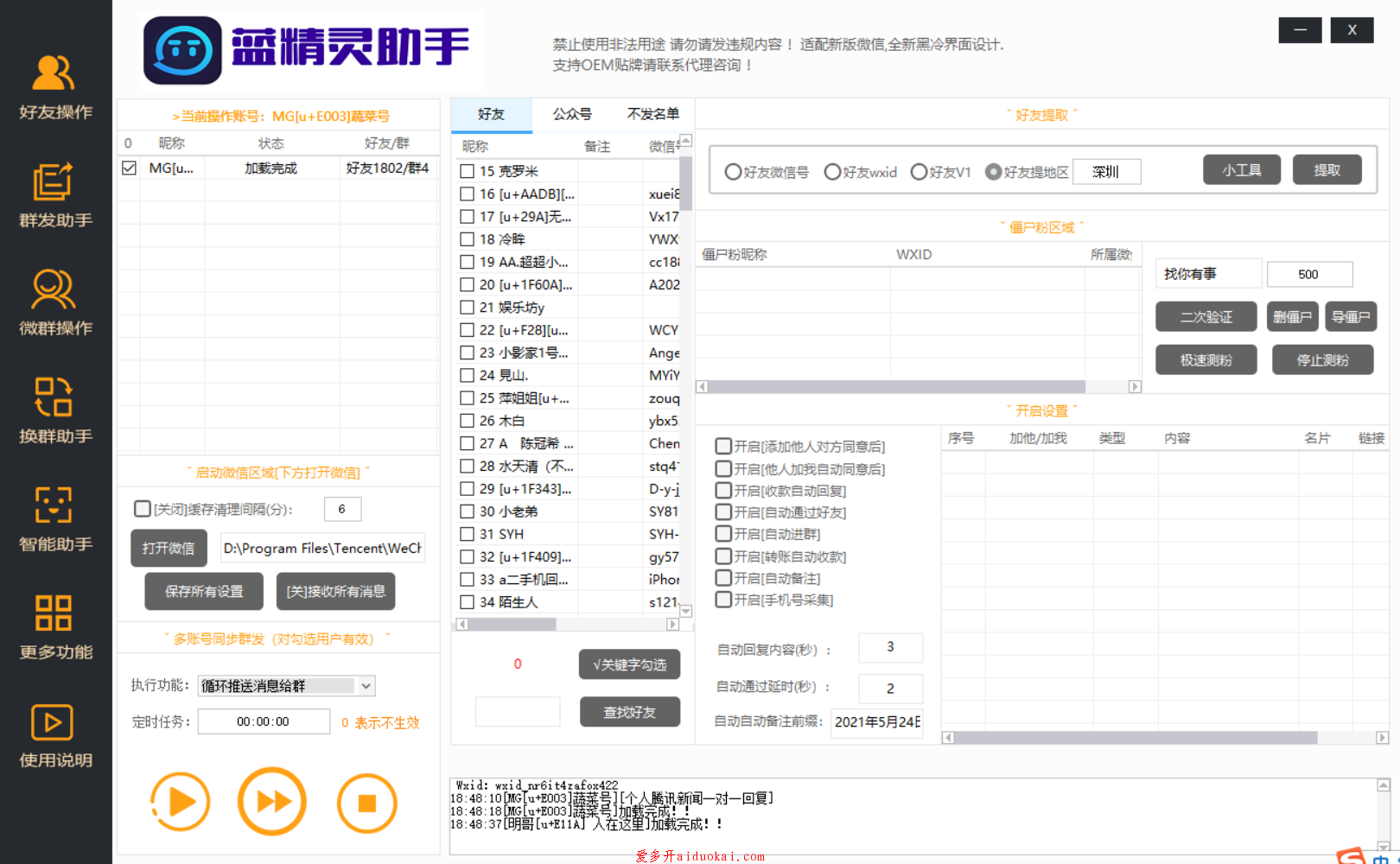Toggle the MG[u... account row checkbox
Screen dimensions: 1400x864
pyautogui.click(x=129, y=168)
